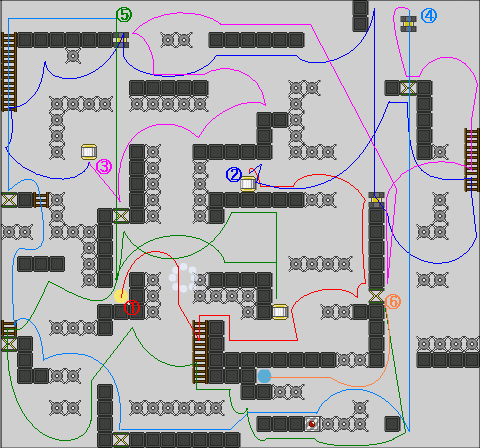Select the ladder on the right edge
The image size is (480, 448).
(472, 160)
